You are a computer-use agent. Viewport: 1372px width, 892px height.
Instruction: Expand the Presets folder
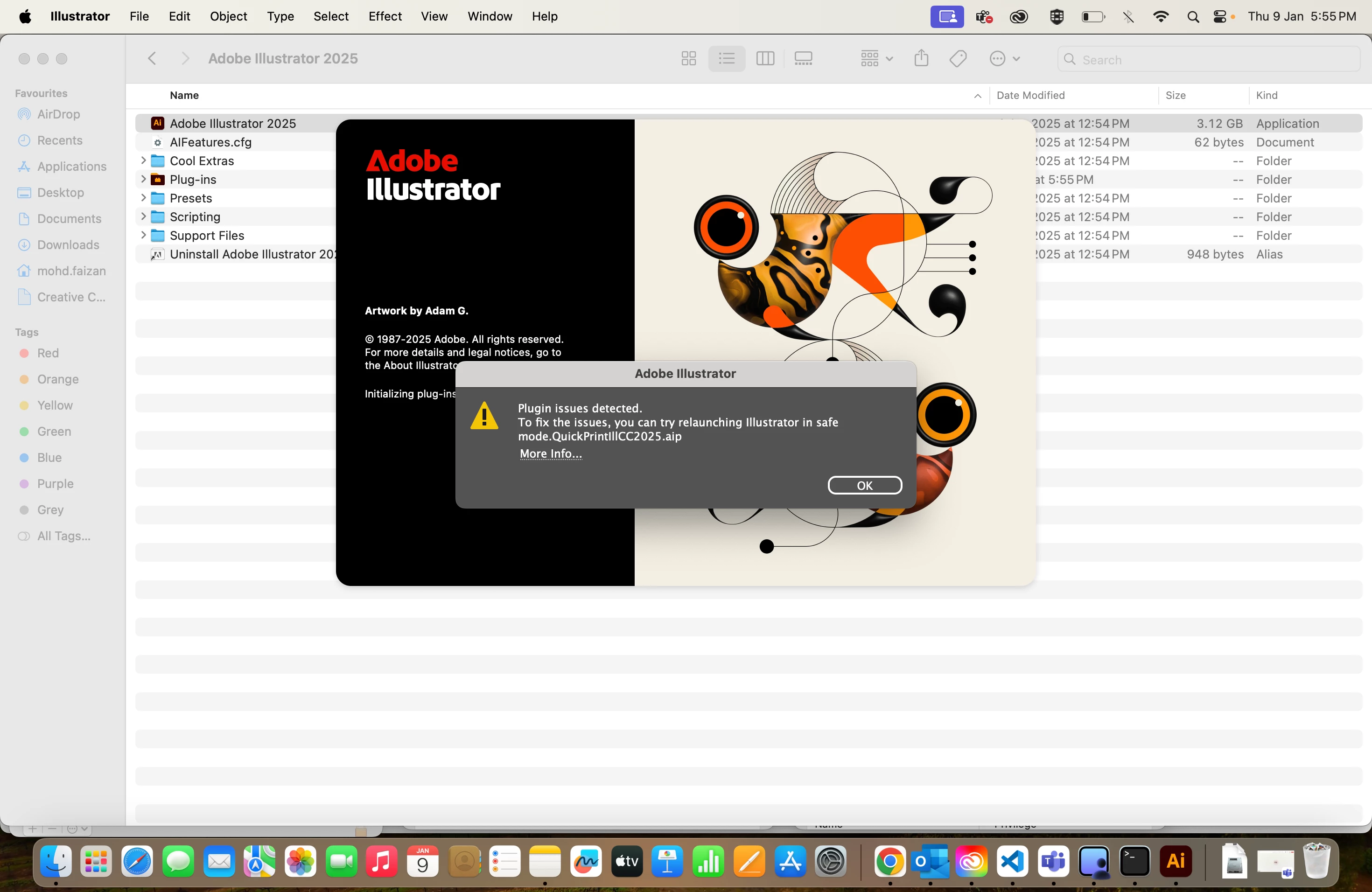click(x=143, y=198)
